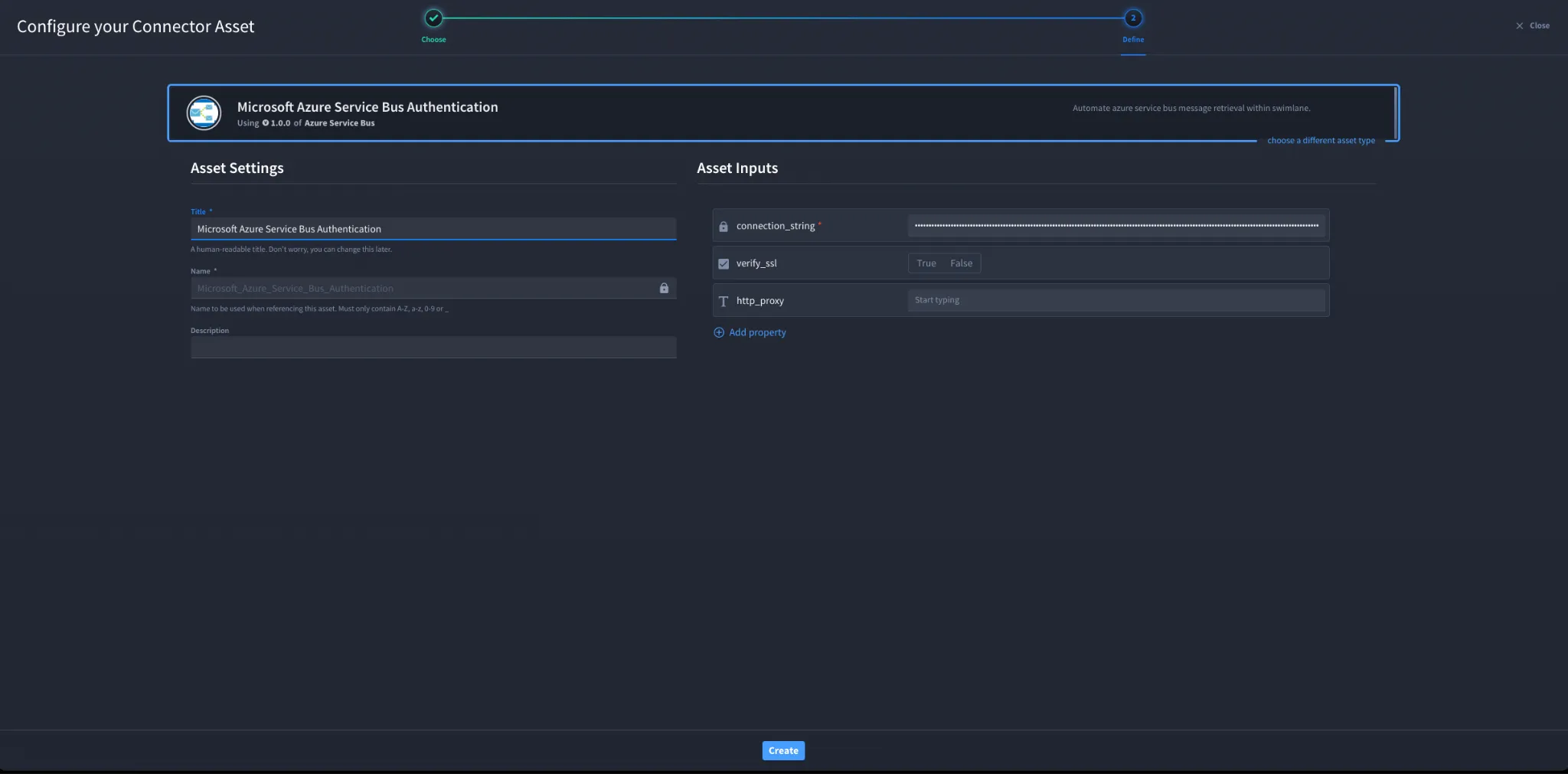
Task: Set verify_ssl to True
Action: click(926, 263)
